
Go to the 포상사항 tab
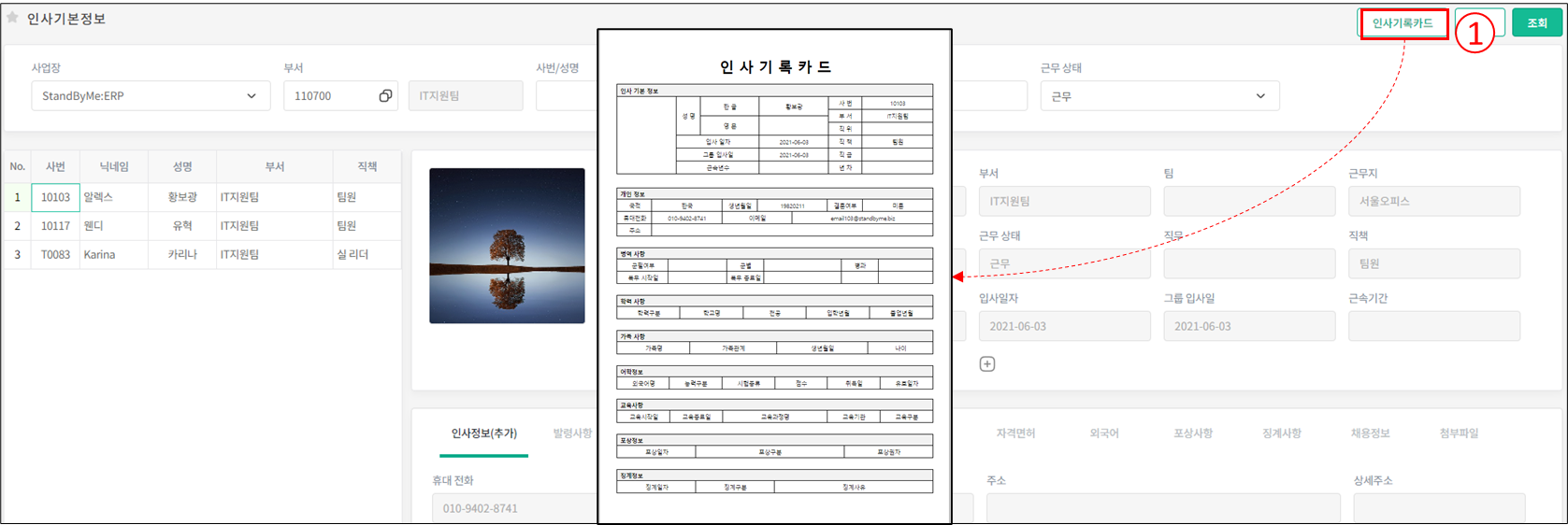[1192, 433]
